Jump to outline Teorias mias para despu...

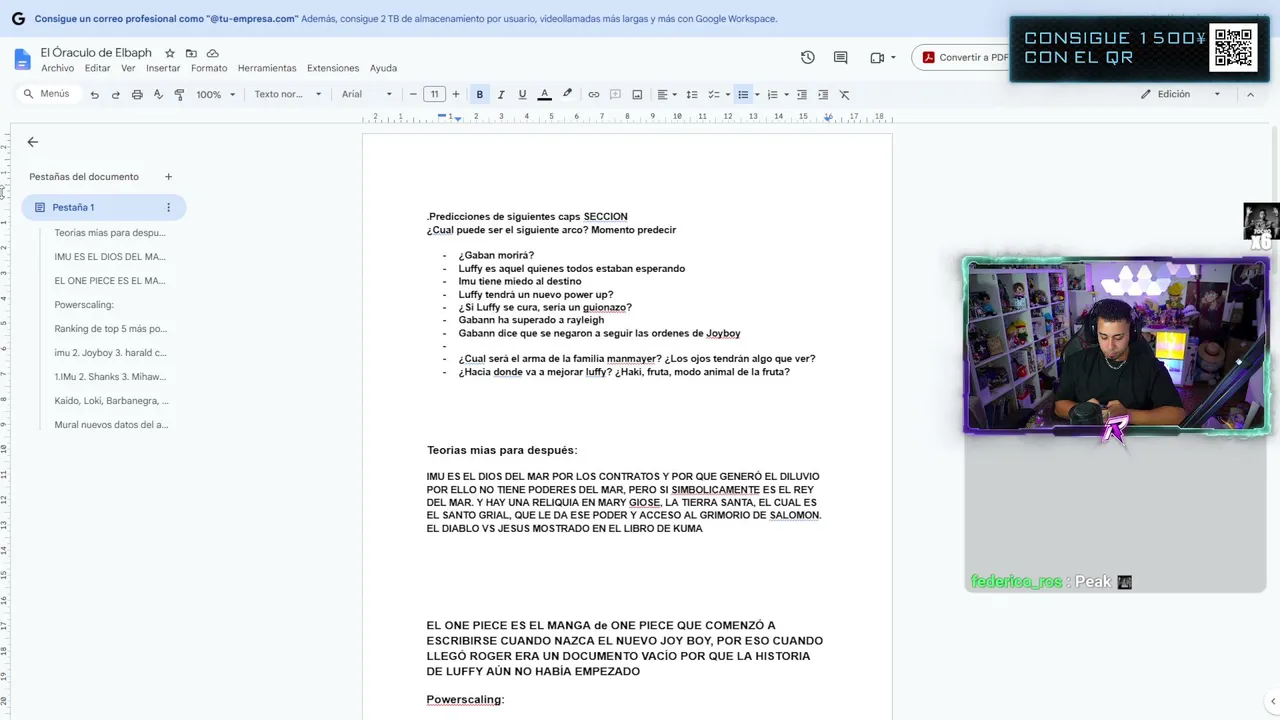click(x=110, y=233)
